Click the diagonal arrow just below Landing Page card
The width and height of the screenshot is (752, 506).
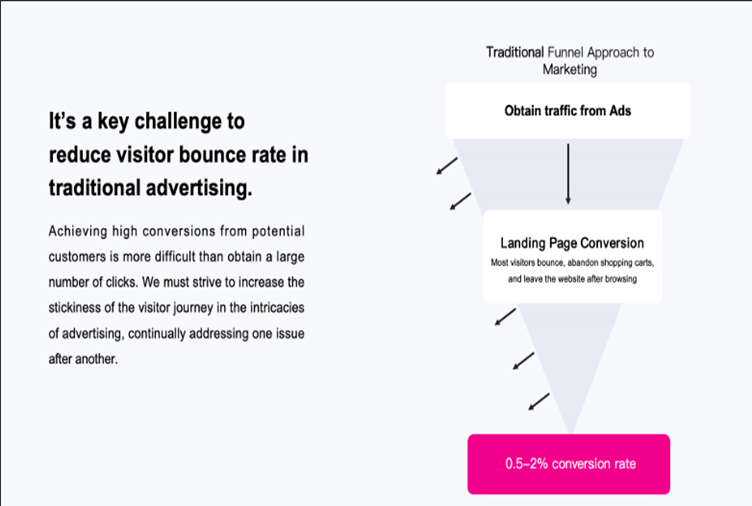coord(505,317)
